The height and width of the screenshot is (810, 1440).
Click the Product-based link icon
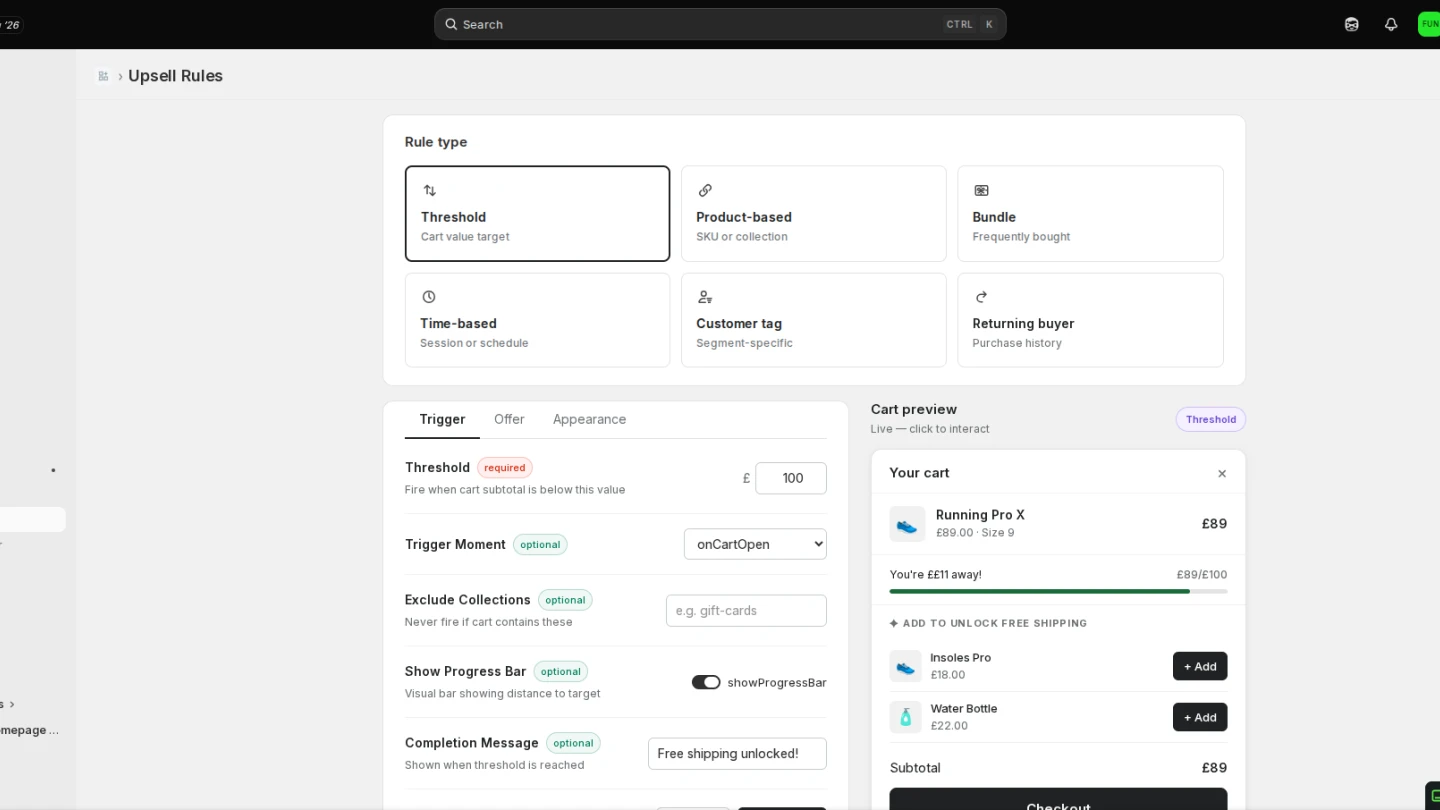pos(705,190)
